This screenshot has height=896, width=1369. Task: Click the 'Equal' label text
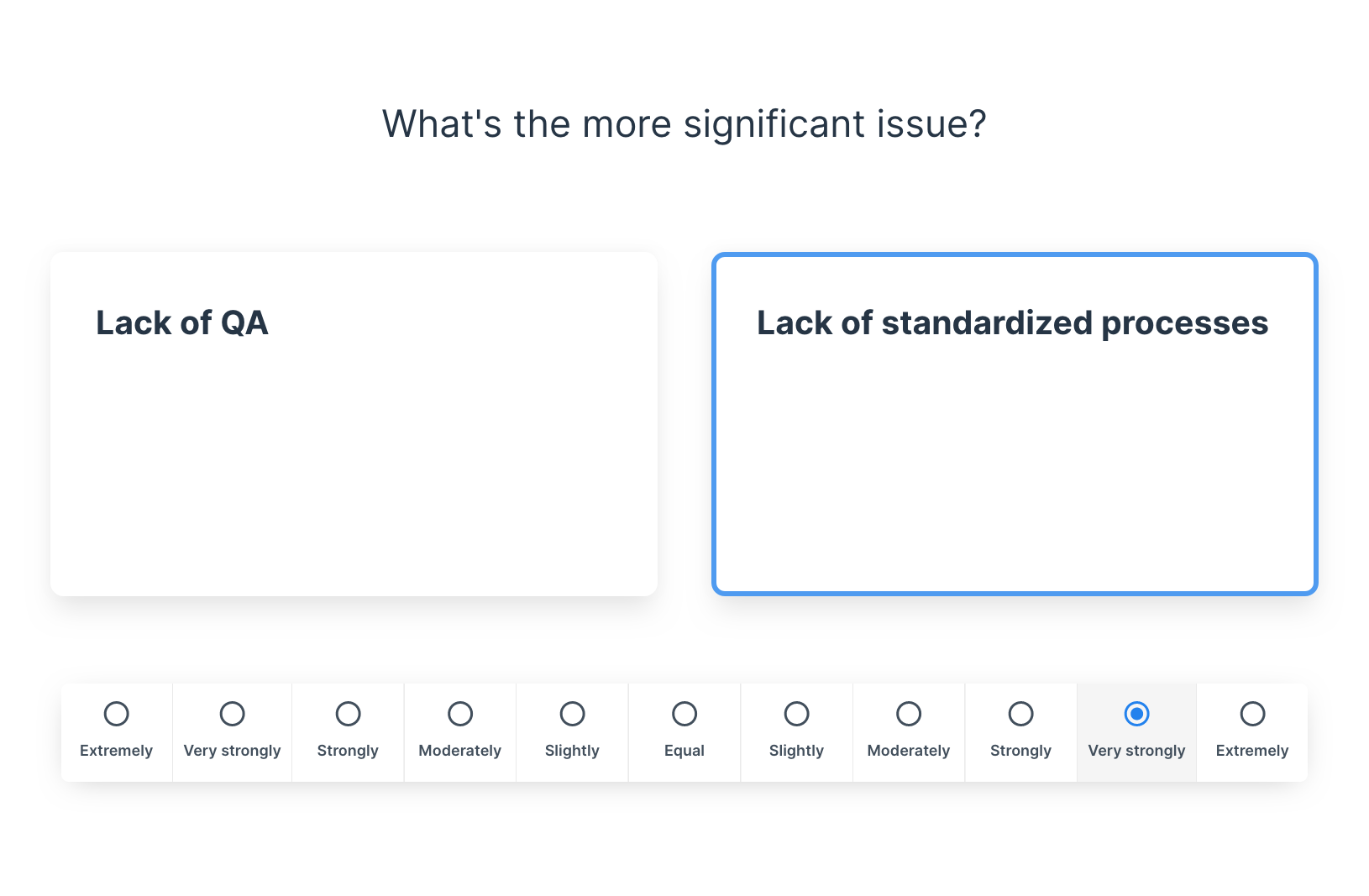coord(684,751)
